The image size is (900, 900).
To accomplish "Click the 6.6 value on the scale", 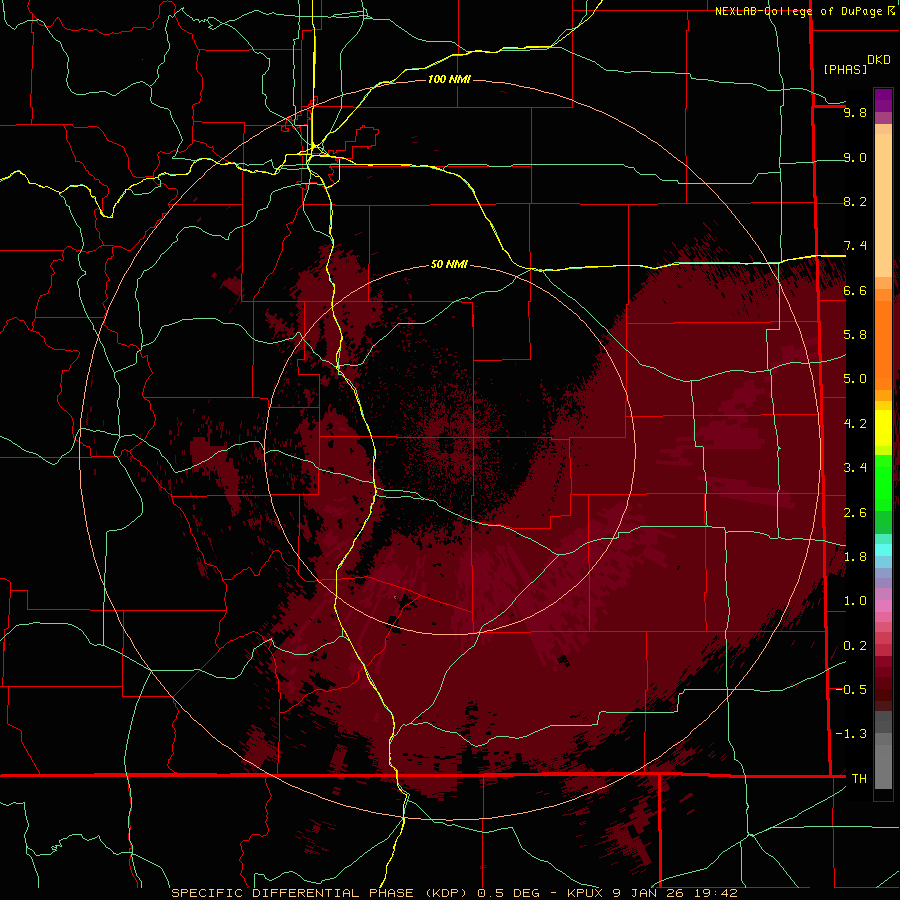I will [855, 290].
